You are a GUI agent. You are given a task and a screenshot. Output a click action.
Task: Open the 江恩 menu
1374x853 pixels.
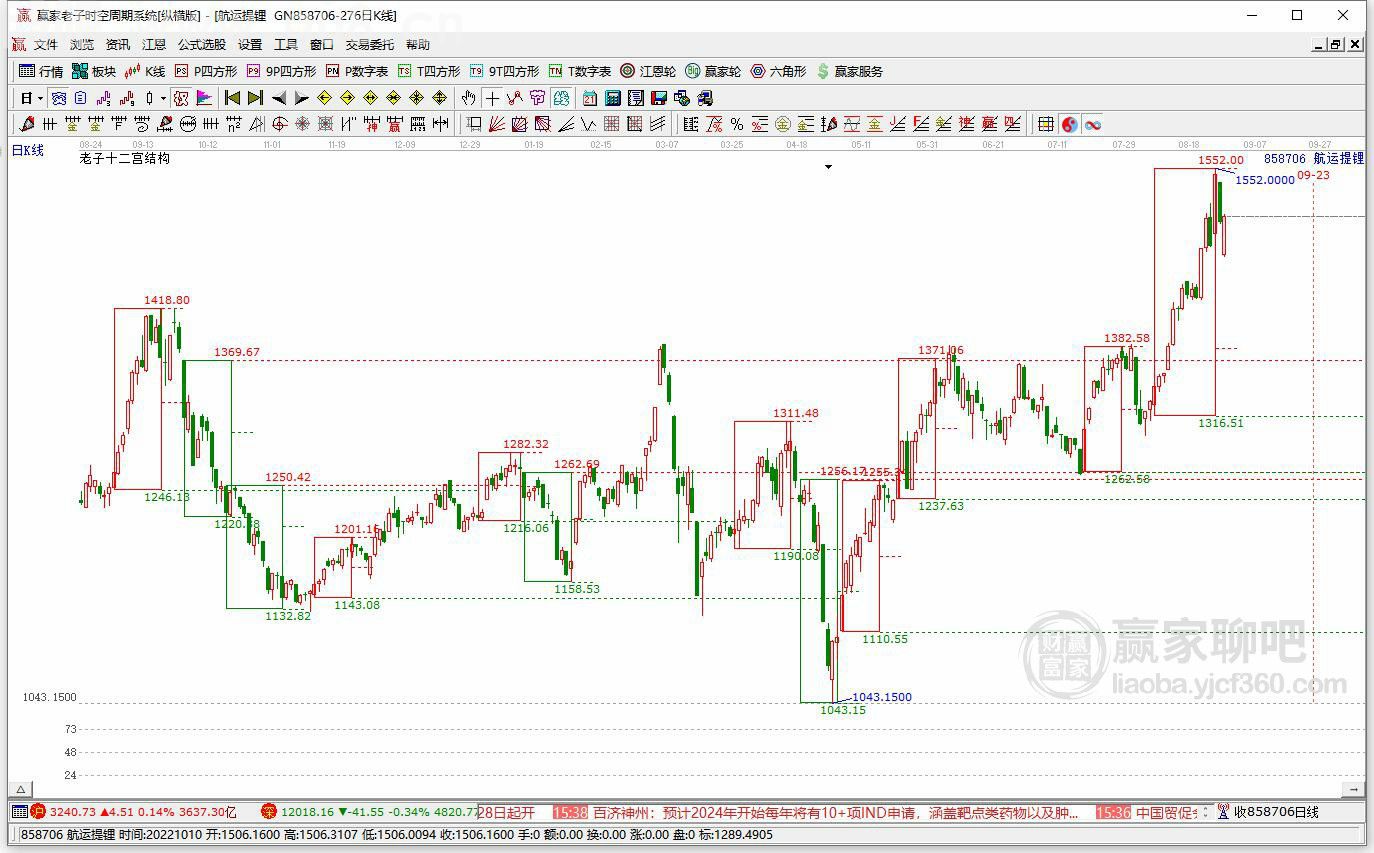(x=154, y=45)
